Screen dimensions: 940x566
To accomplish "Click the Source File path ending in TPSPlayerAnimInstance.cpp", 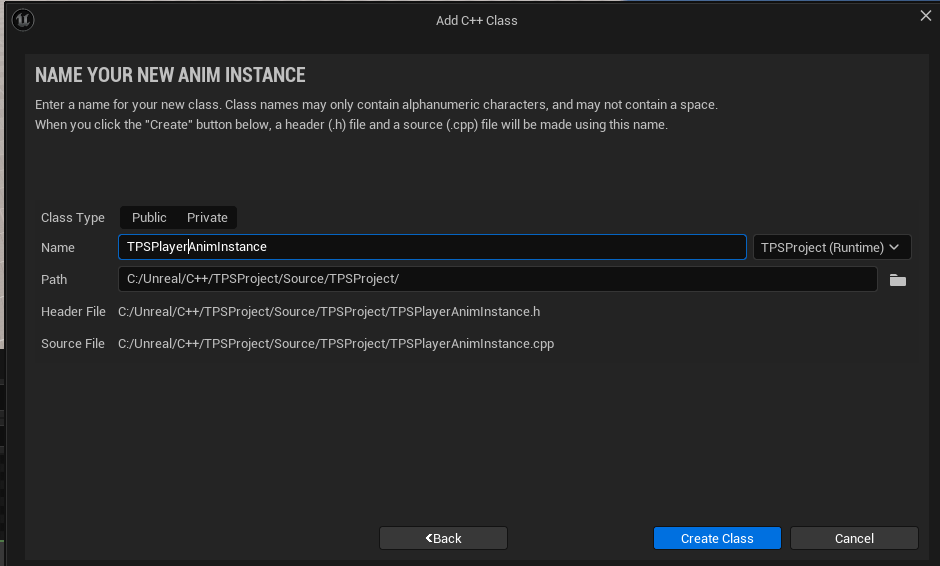I will [336, 344].
